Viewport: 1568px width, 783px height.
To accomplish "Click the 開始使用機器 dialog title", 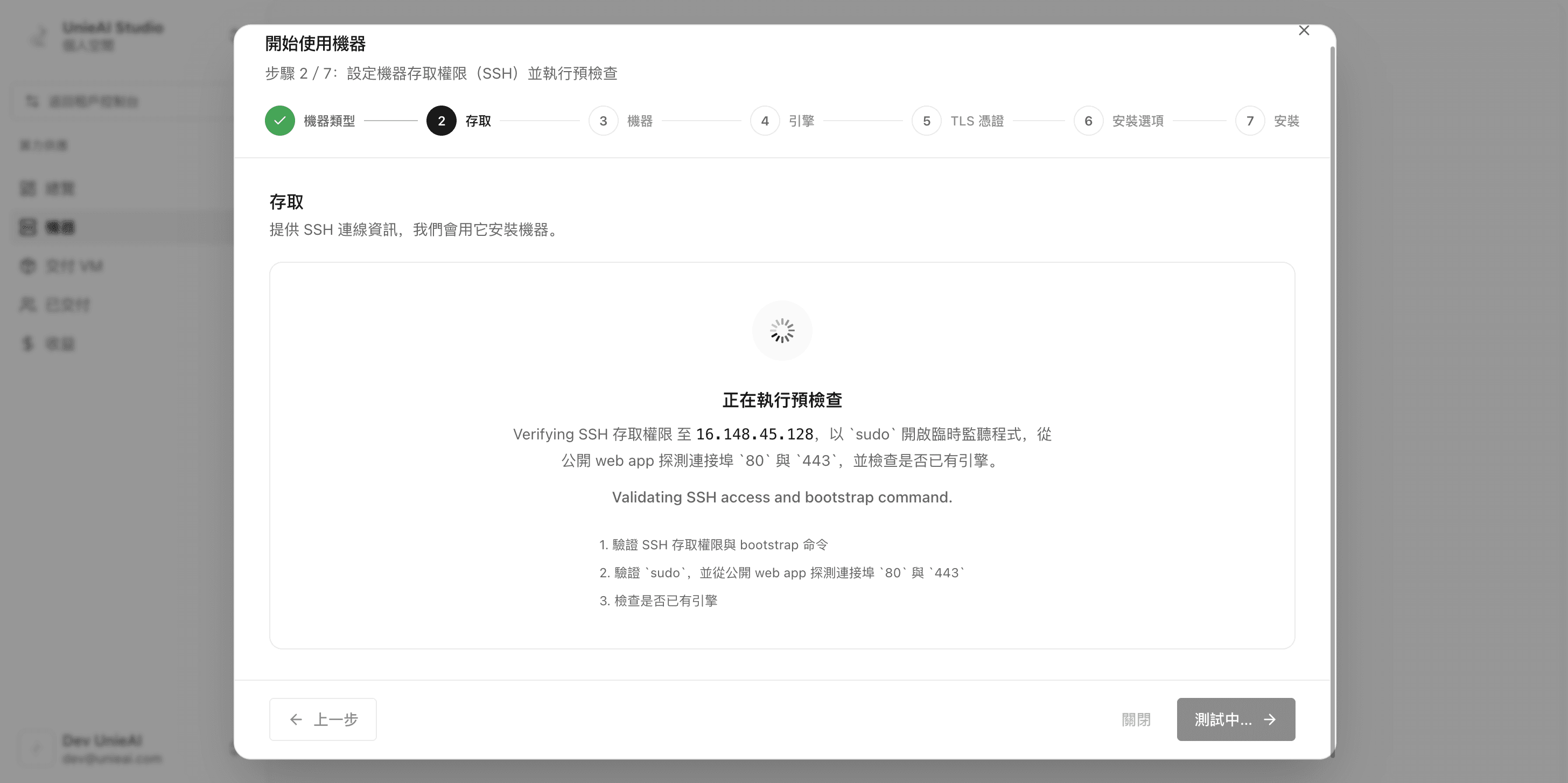I will coord(316,44).
